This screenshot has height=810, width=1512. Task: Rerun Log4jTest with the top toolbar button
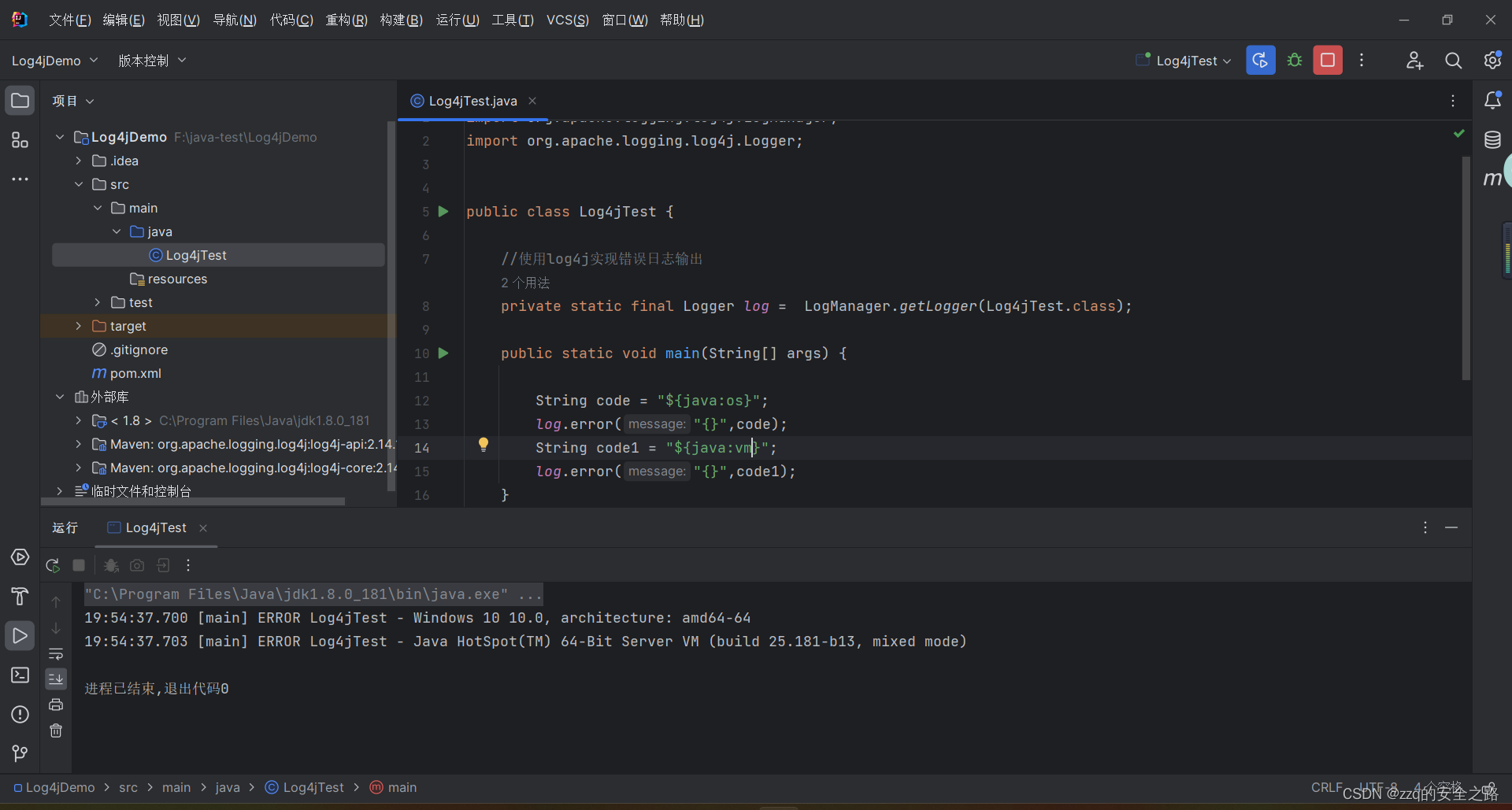1260,61
